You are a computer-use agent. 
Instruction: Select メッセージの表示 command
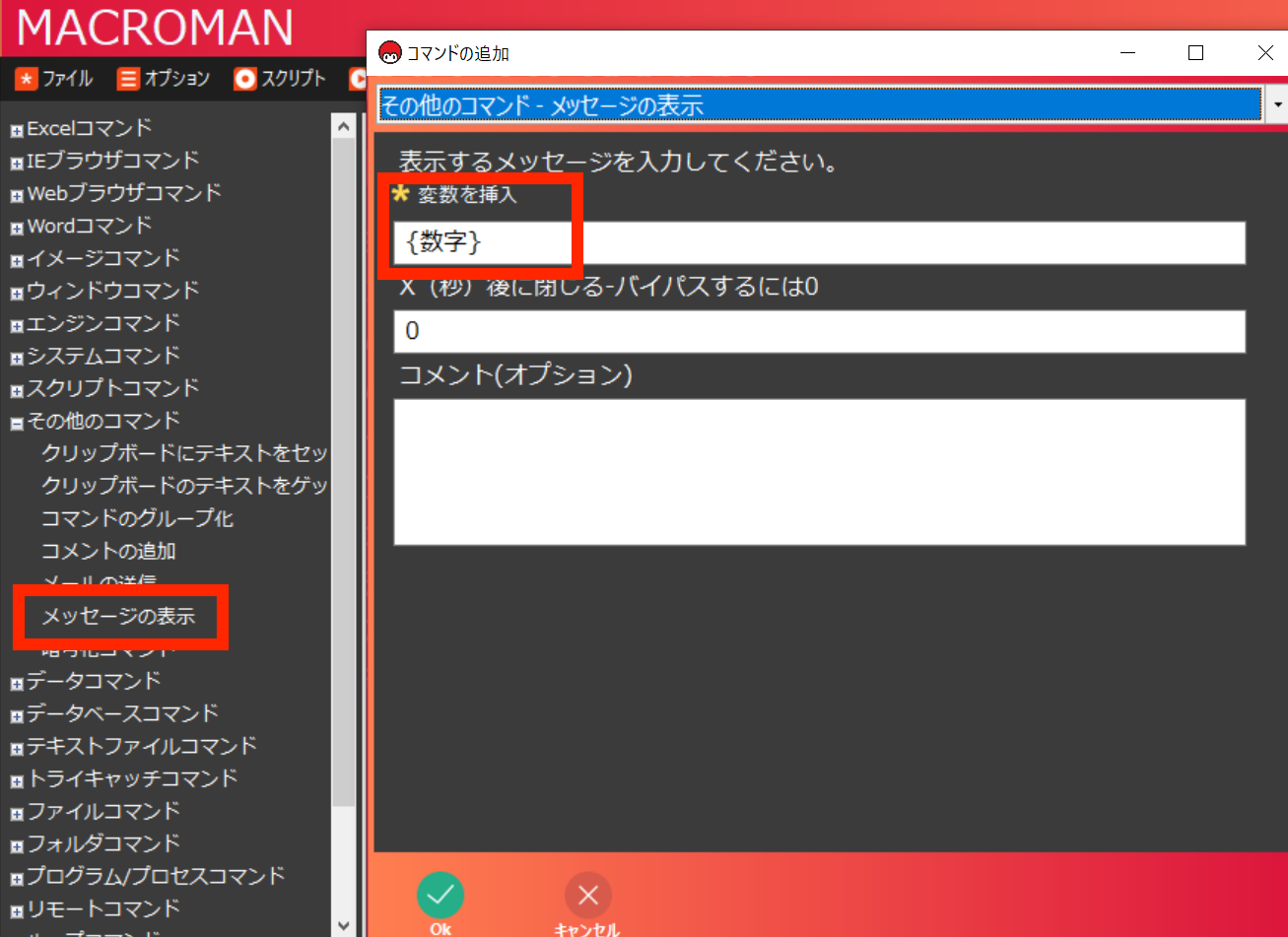tap(118, 617)
